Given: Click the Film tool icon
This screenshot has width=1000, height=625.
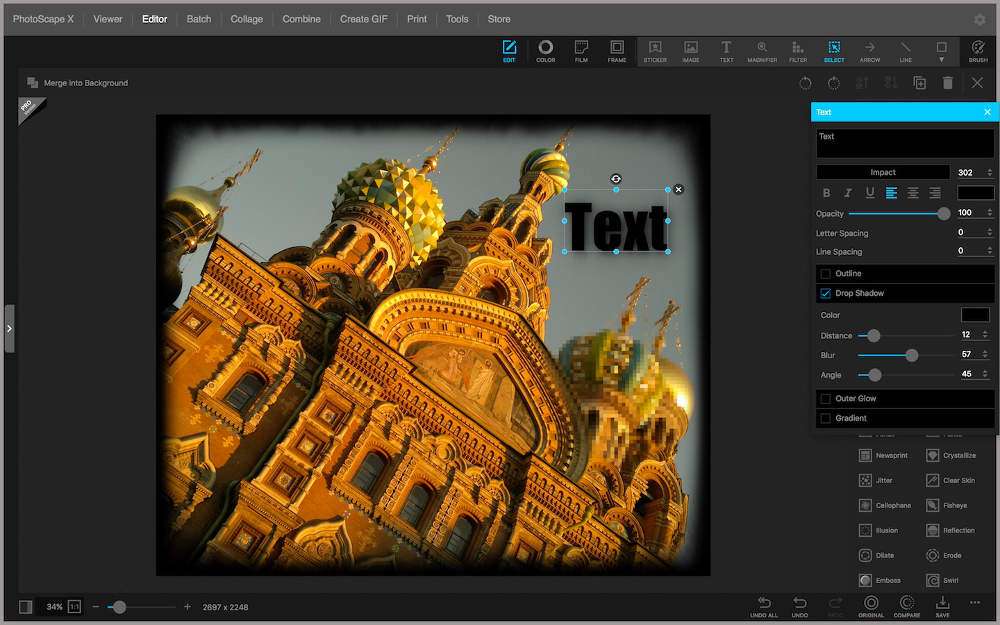Looking at the screenshot, I should click(x=581, y=51).
